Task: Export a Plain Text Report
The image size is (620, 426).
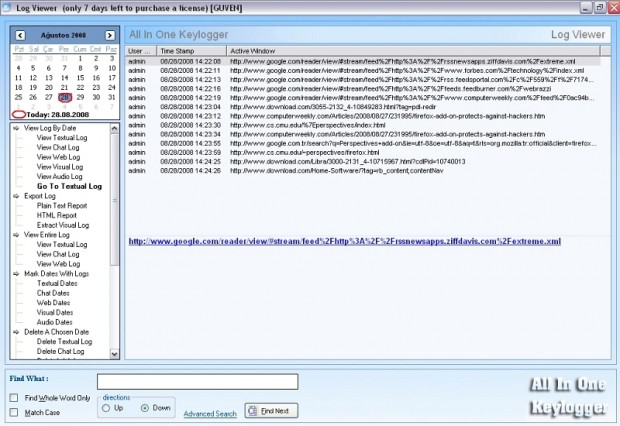Action: tap(62, 206)
